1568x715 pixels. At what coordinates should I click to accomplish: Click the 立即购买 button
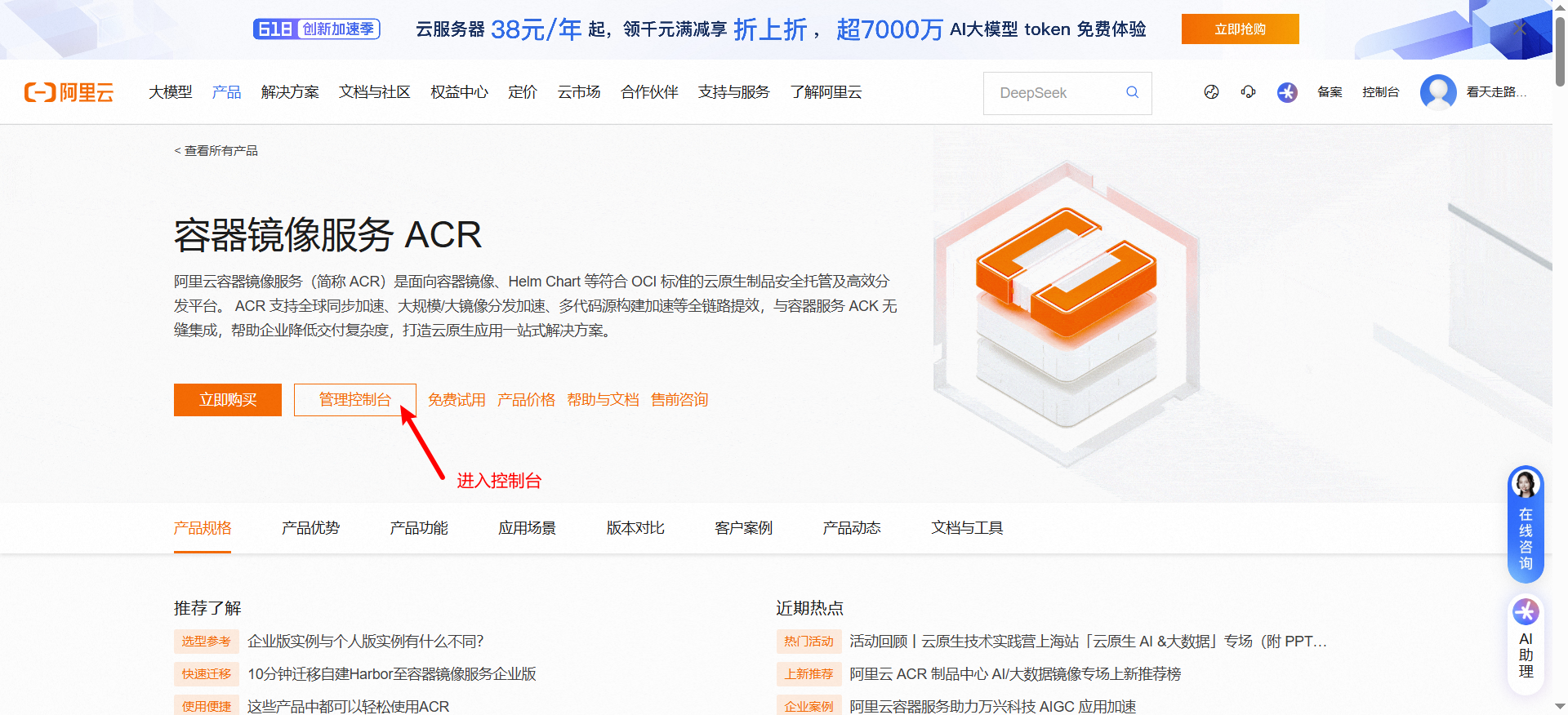(x=228, y=400)
